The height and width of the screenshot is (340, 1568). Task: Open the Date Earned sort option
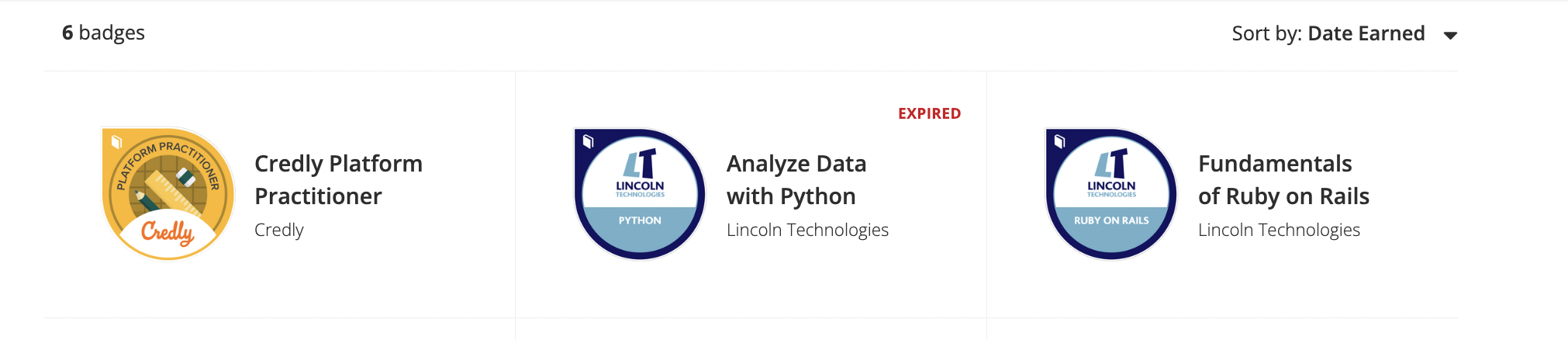point(1366,33)
